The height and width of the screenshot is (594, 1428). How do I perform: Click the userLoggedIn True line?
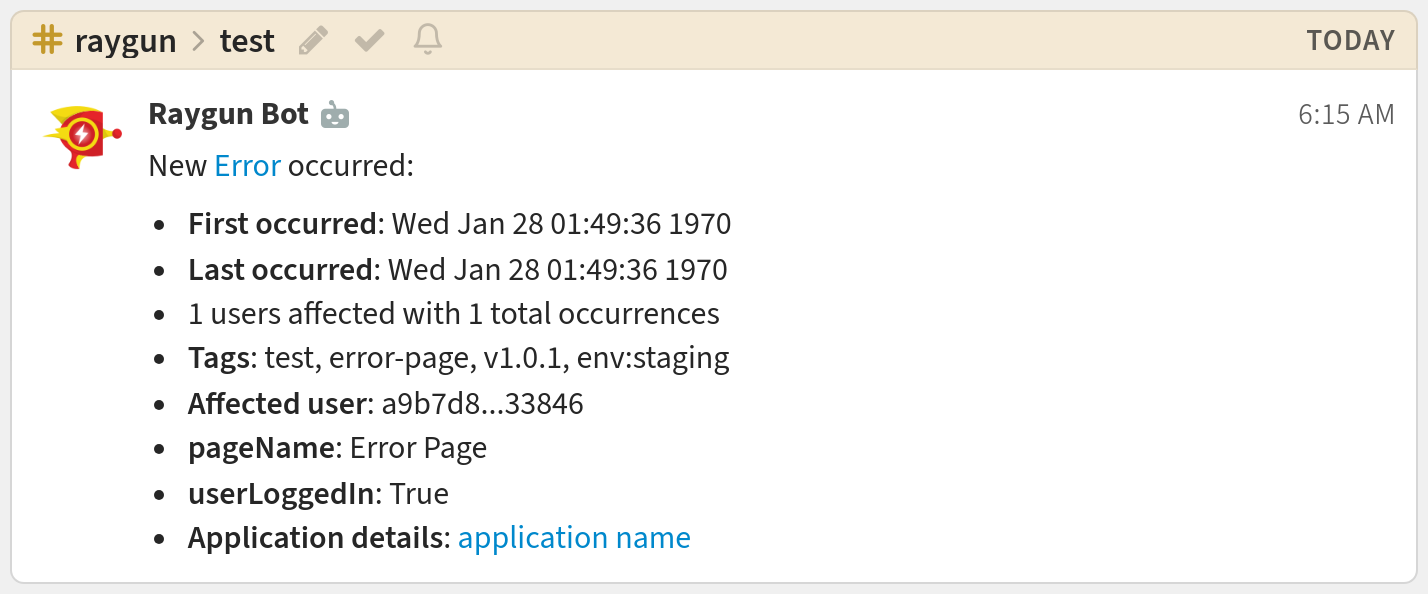click(x=318, y=494)
